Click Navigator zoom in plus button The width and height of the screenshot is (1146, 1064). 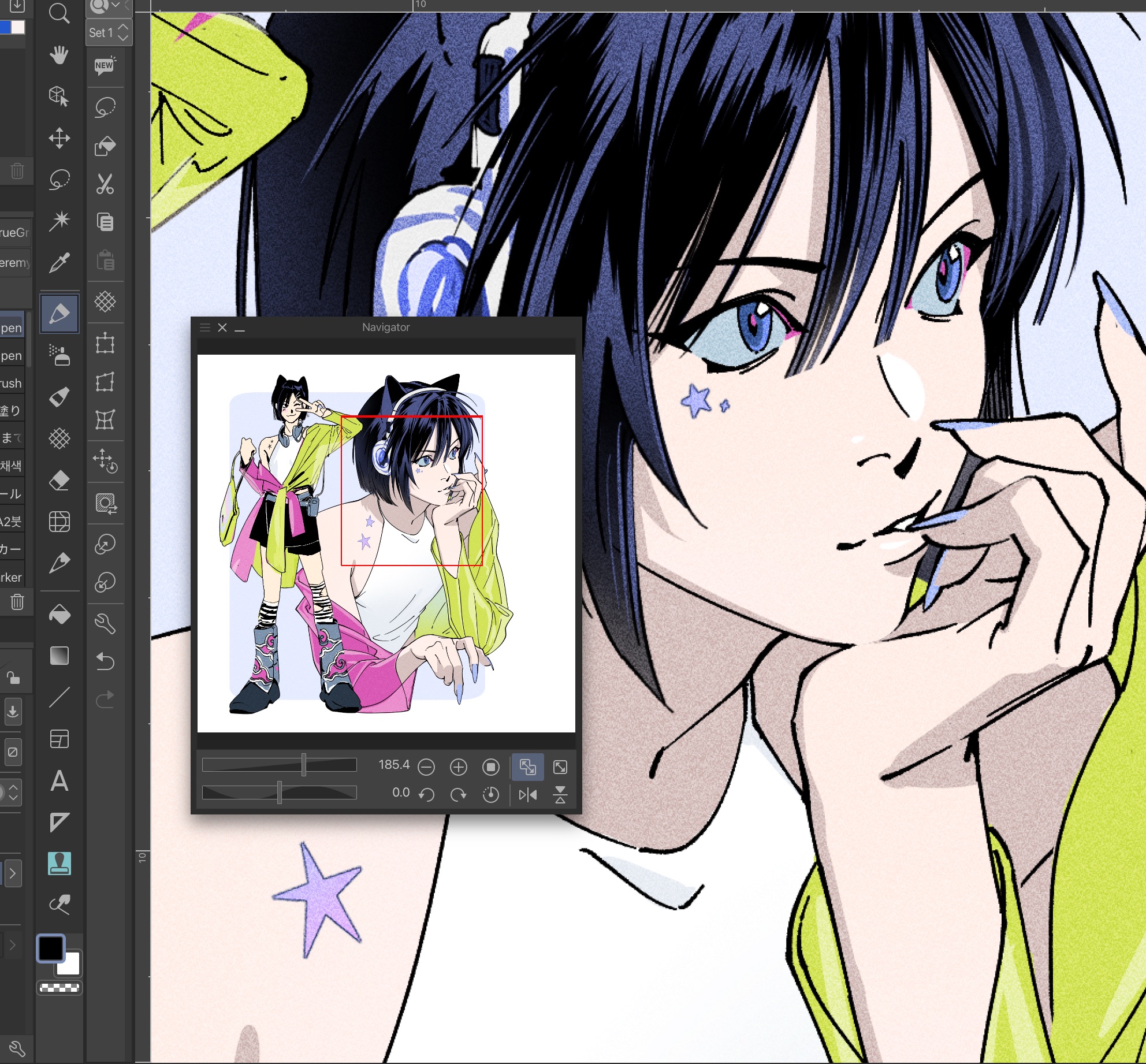[x=459, y=767]
